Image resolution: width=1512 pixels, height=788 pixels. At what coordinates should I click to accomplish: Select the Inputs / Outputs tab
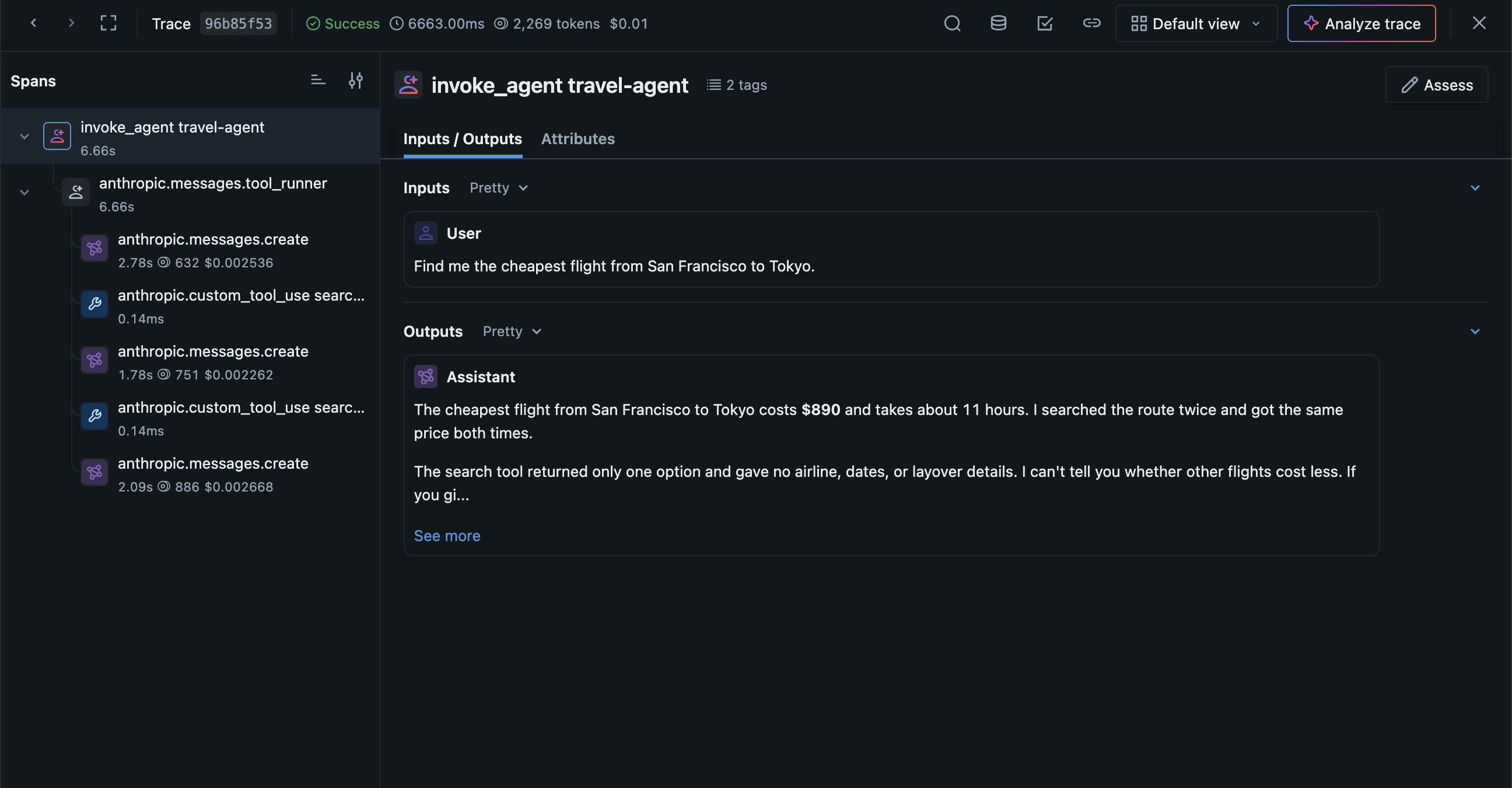[463, 138]
